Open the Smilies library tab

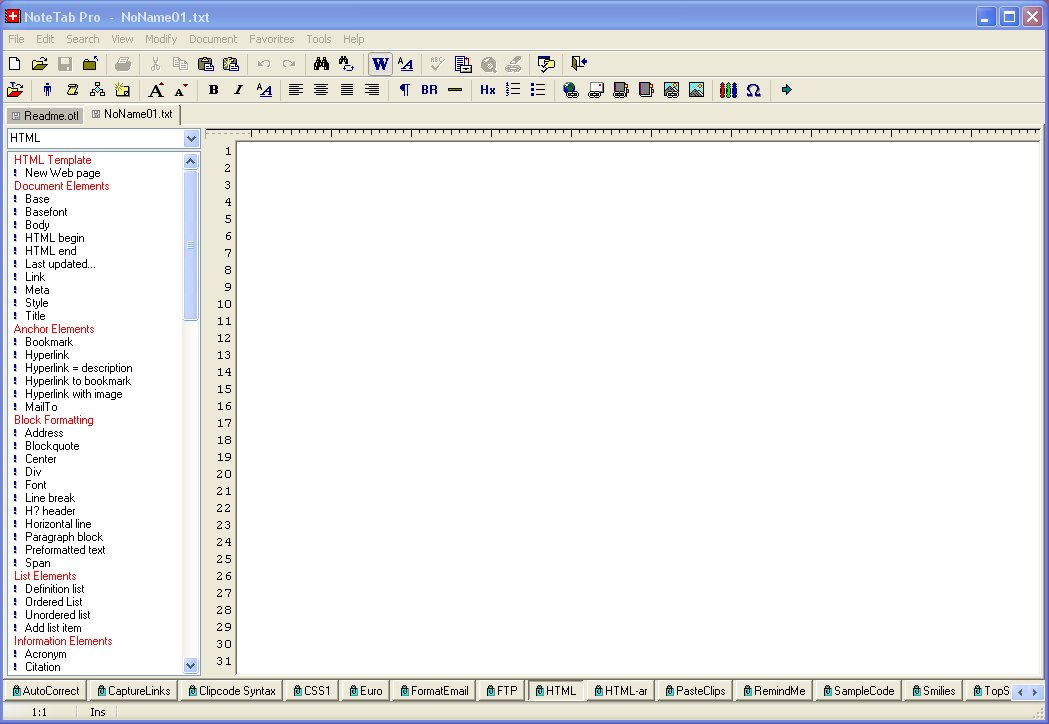click(933, 691)
